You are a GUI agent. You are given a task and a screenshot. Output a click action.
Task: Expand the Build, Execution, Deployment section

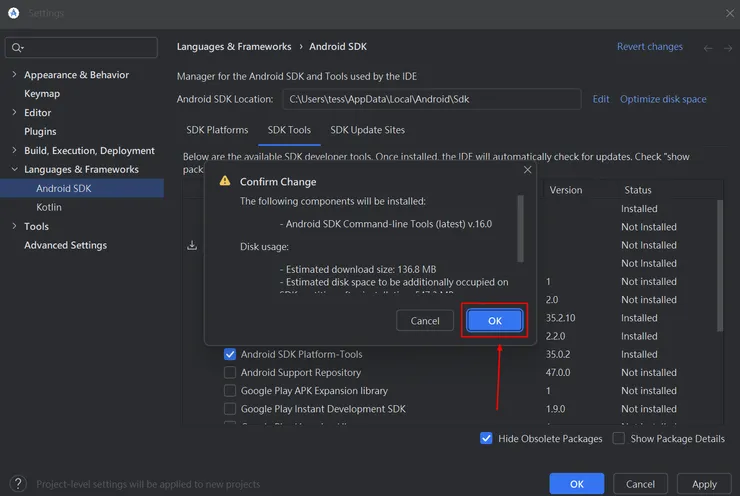coord(13,151)
